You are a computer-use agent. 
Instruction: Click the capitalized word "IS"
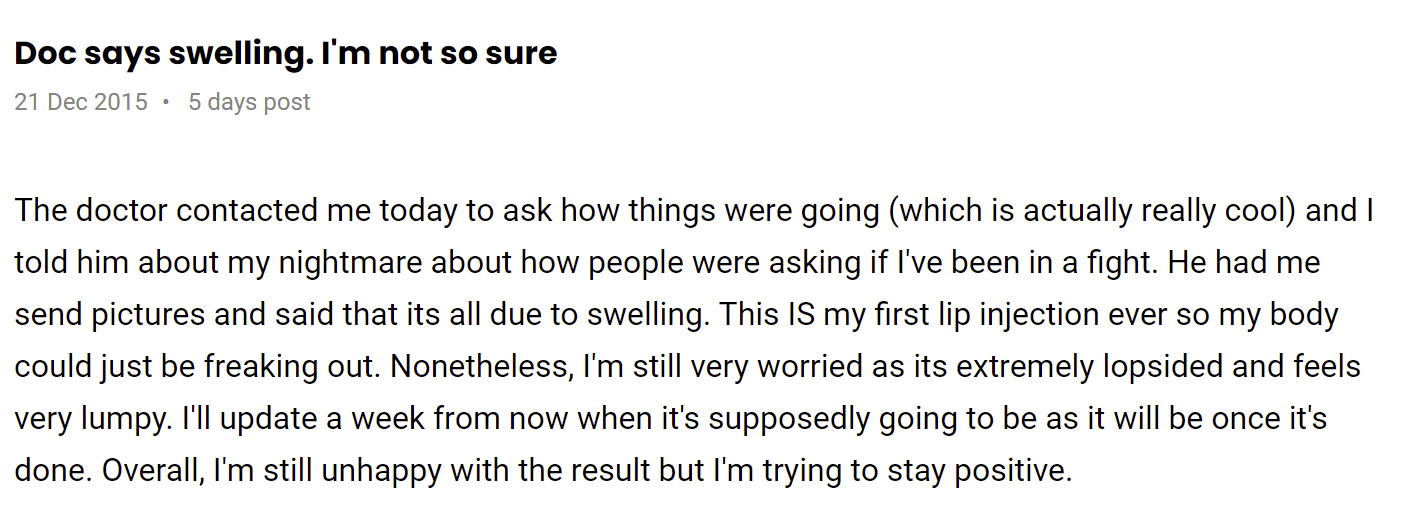click(805, 315)
